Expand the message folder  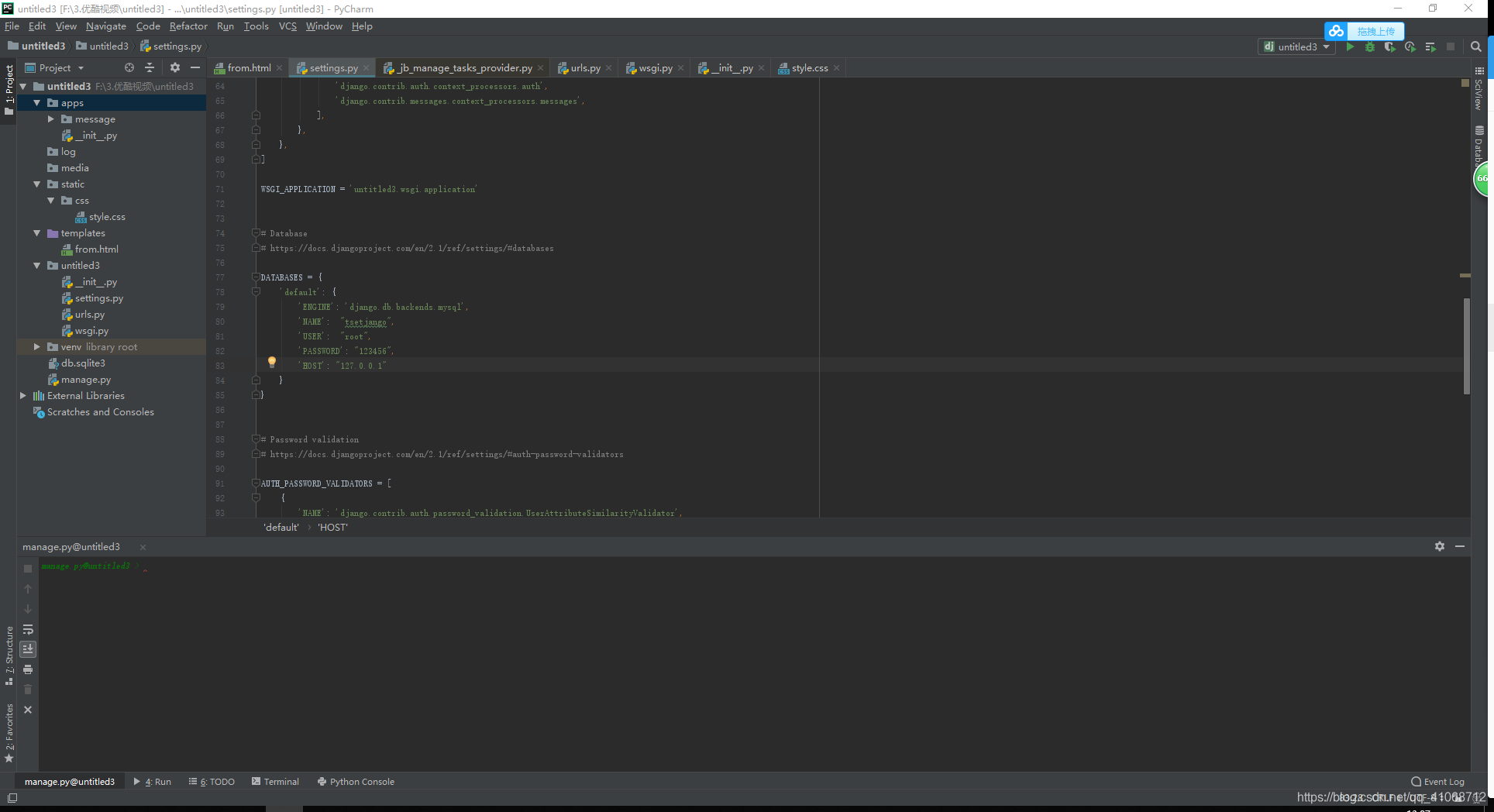coord(50,119)
